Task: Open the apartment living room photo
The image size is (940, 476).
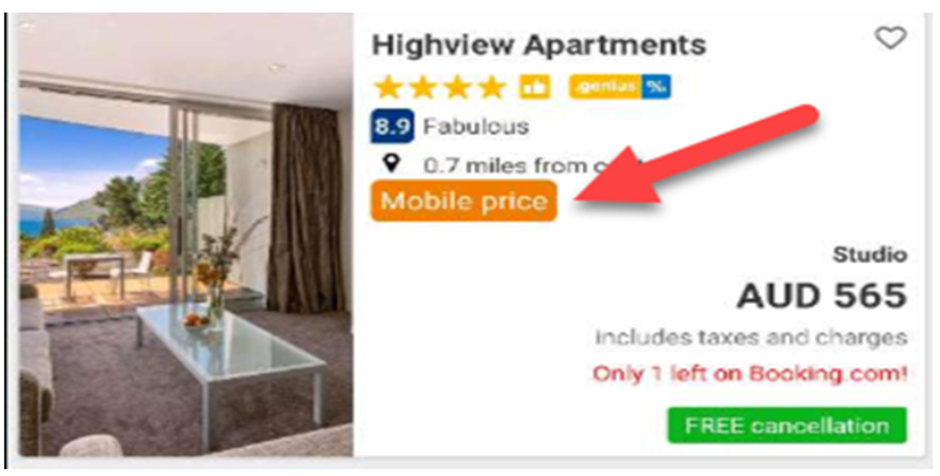Action: click(x=186, y=235)
